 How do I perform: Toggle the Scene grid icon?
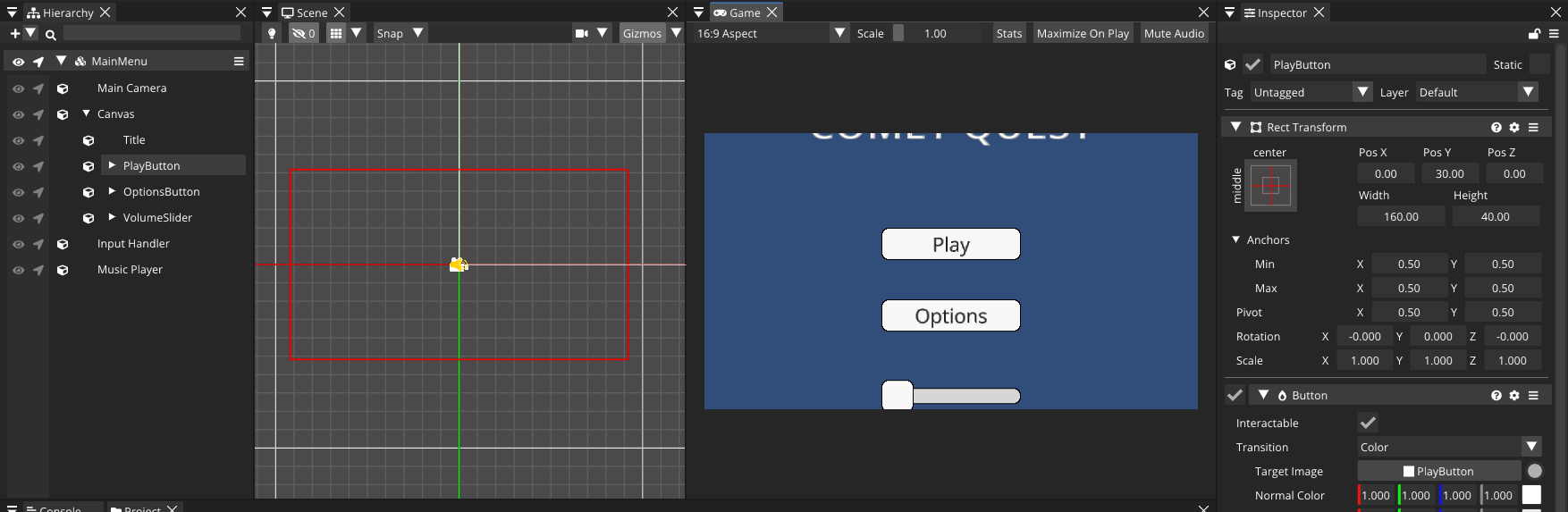pyautogui.click(x=336, y=33)
